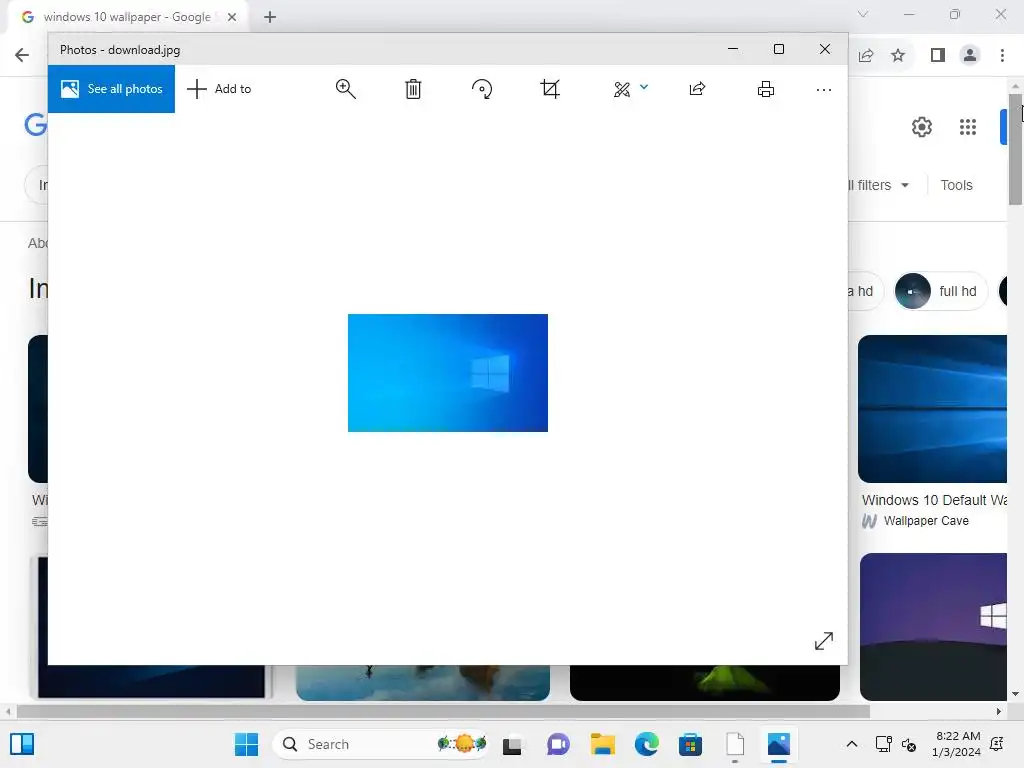Enter fullscreen using diagonal arrows icon
Image resolution: width=1024 pixels, height=768 pixels.
click(x=824, y=641)
